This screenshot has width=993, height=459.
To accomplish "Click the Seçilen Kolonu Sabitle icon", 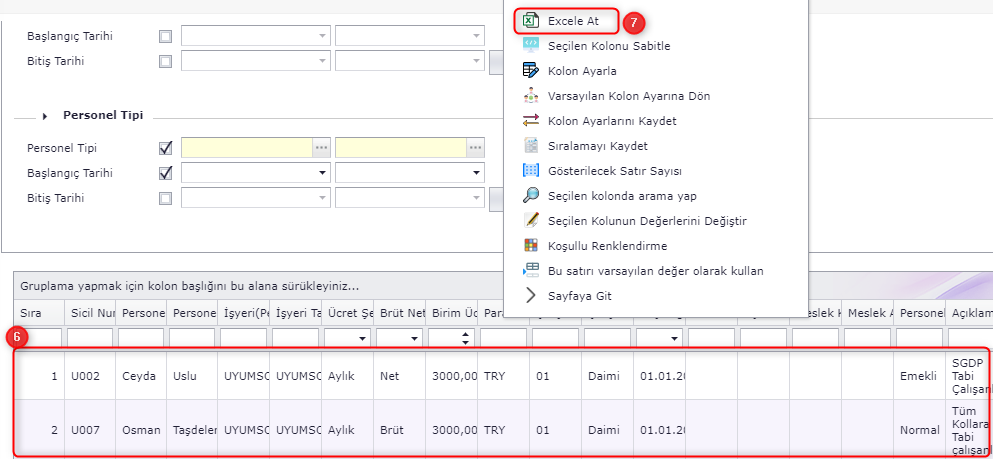I will click(530, 46).
